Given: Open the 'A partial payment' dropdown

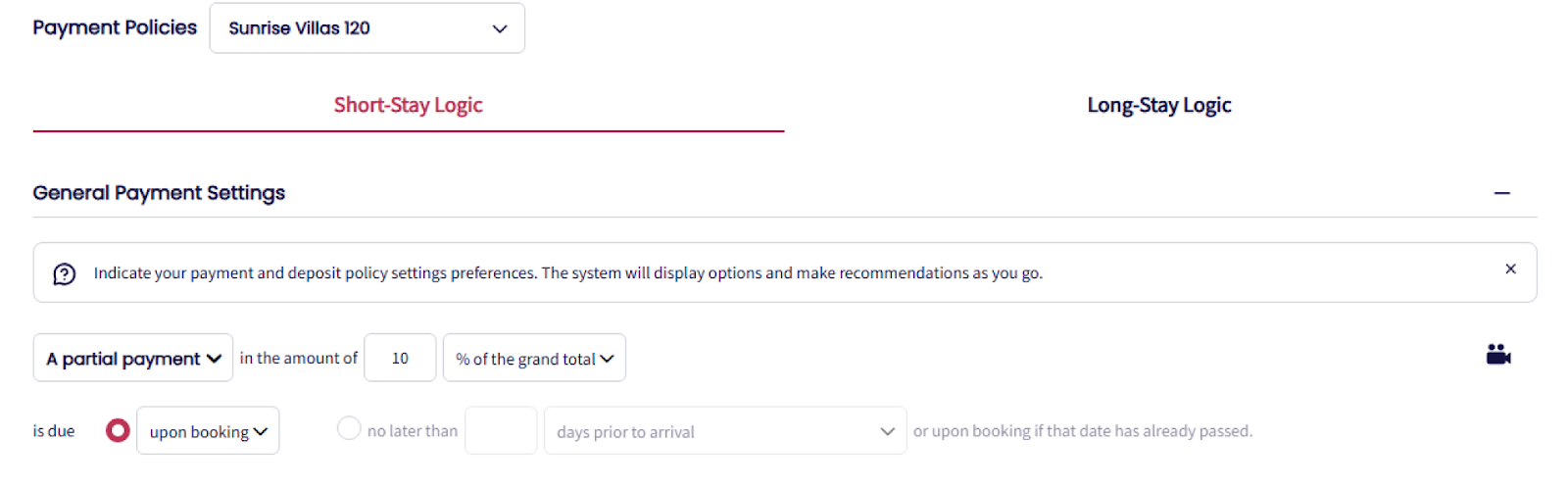Looking at the screenshot, I should 132,359.
